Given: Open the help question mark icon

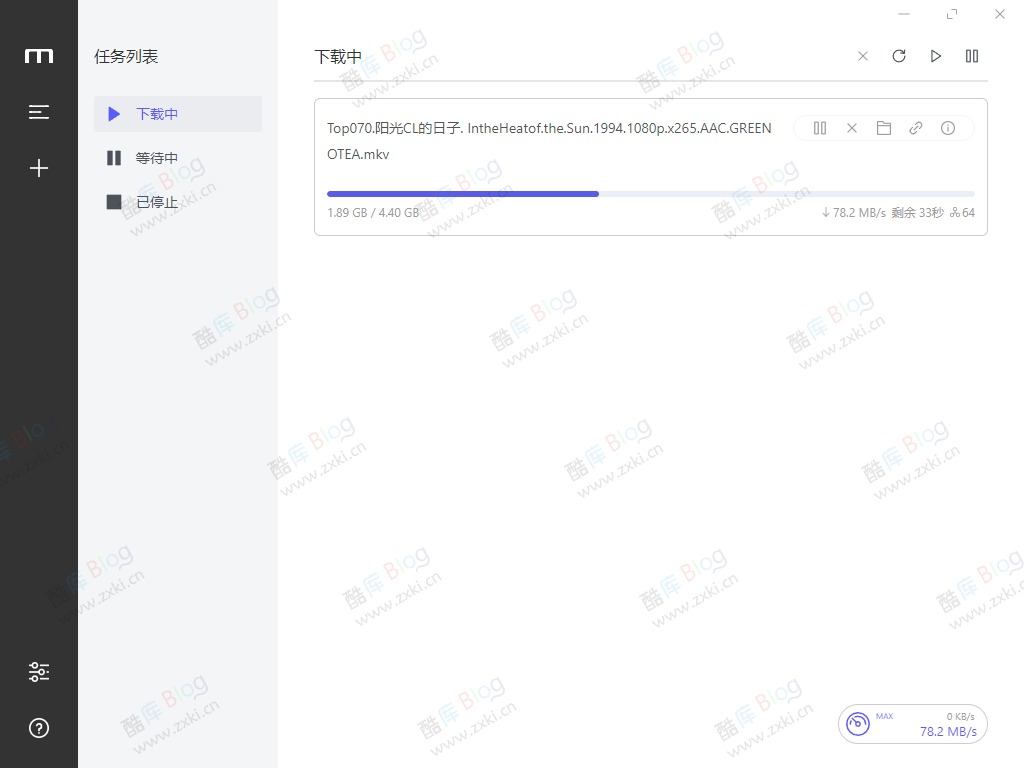Looking at the screenshot, I should [x=39, y=728].
